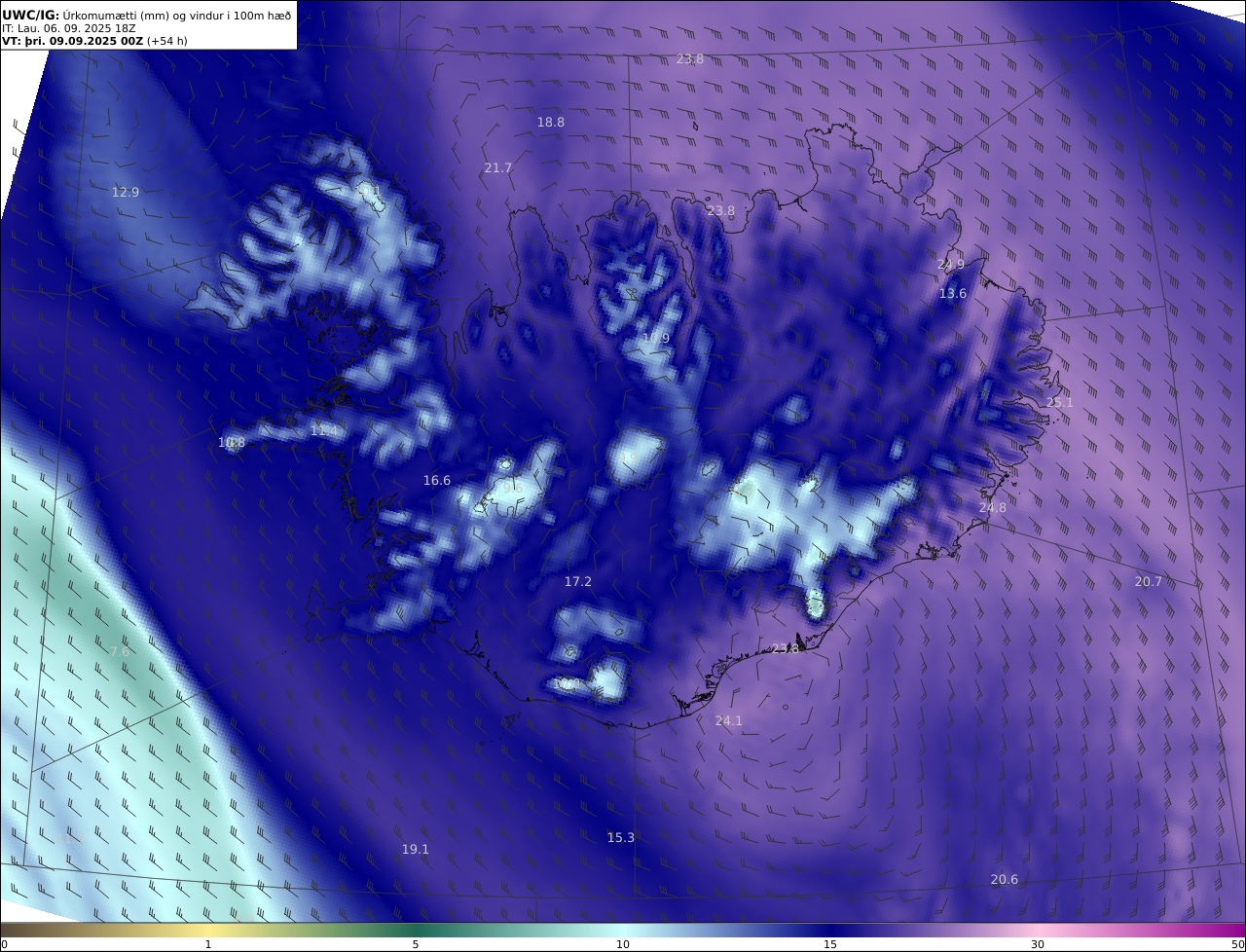Click the 20.6 value label
Viewport: 1246px width, 952px height.
tap(1005, 880)
